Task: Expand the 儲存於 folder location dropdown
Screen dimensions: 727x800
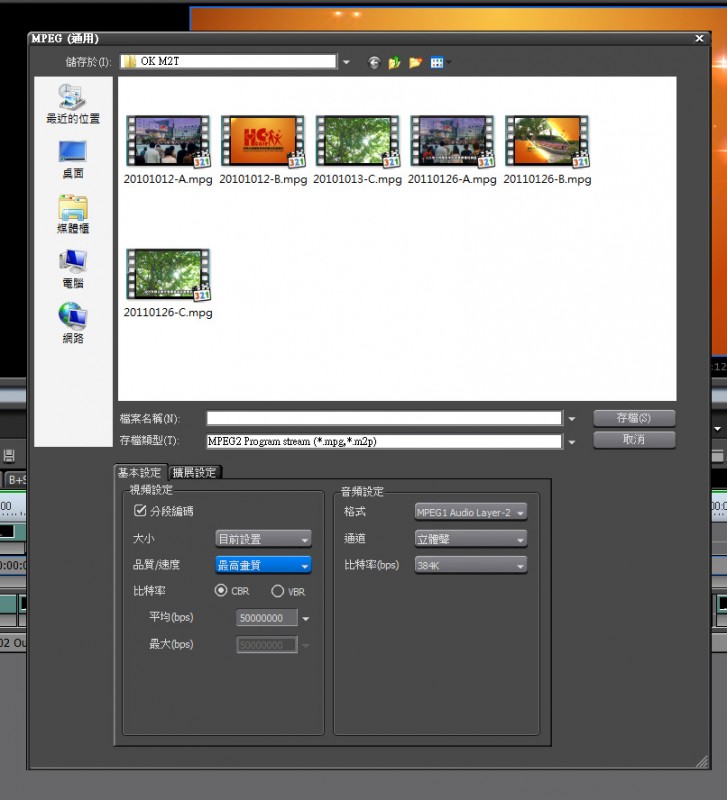Action: click(x=346, y=62)
